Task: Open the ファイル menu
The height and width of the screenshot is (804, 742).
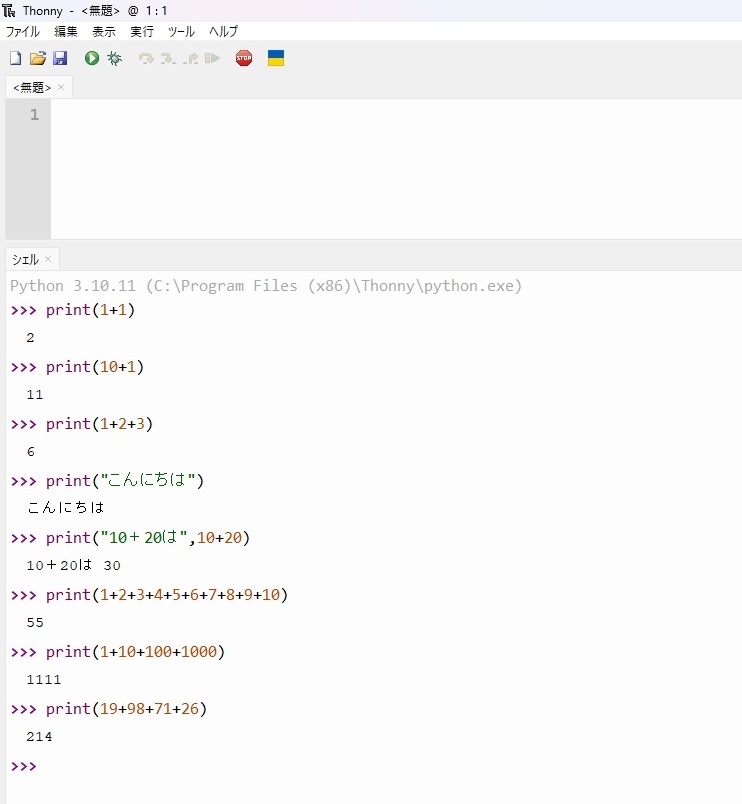Action: [23, 31]
